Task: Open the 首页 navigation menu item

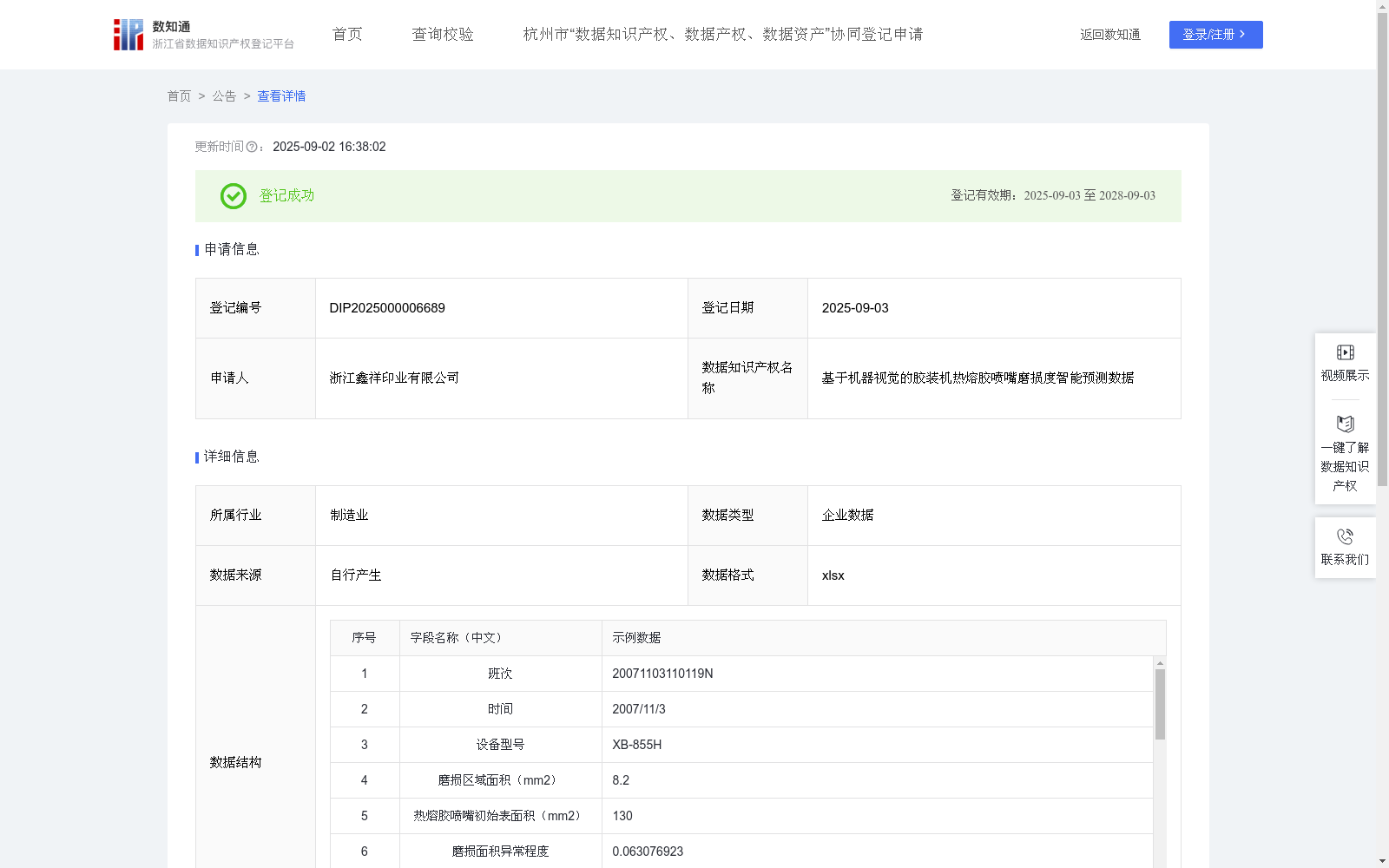Action: 347,34
